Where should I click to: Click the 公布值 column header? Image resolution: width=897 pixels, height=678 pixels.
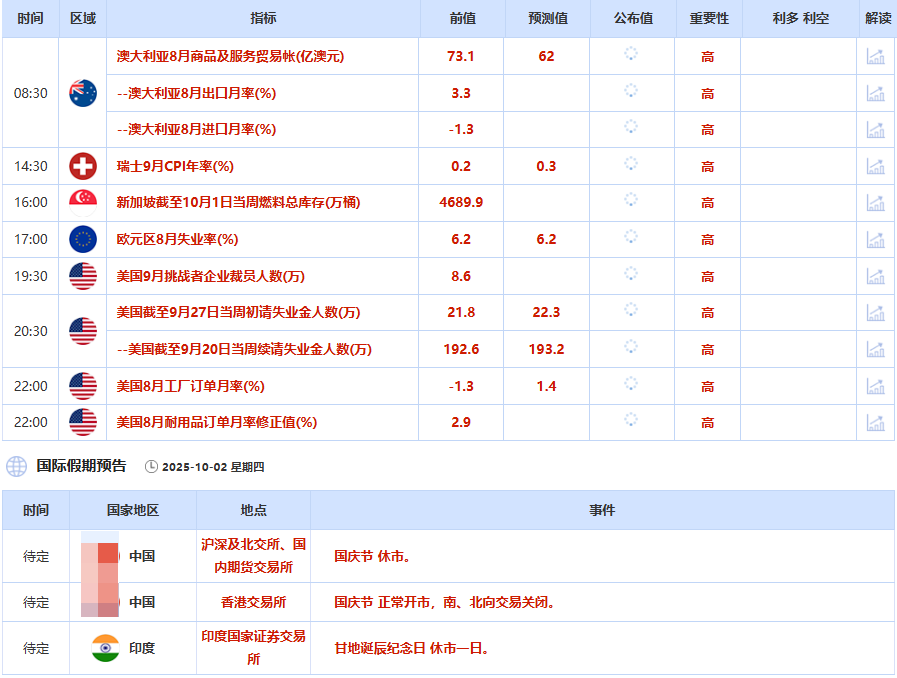click(633, 18)
